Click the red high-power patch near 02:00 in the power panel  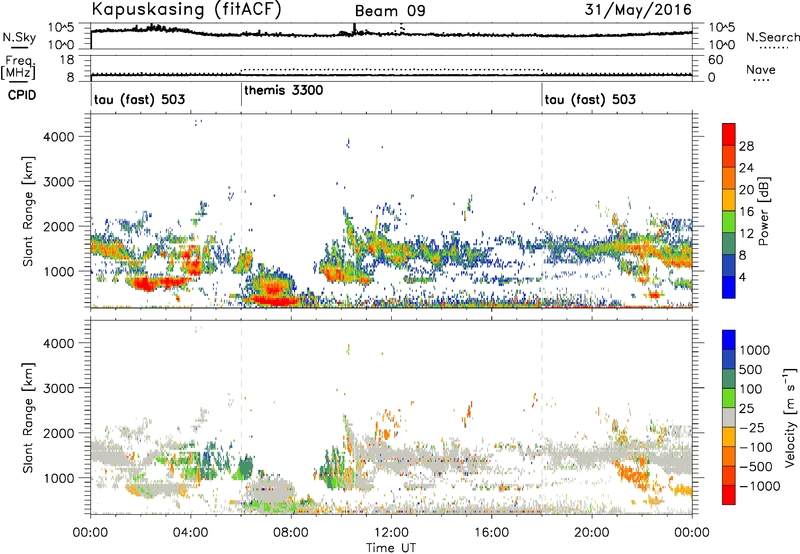[145, 283]
